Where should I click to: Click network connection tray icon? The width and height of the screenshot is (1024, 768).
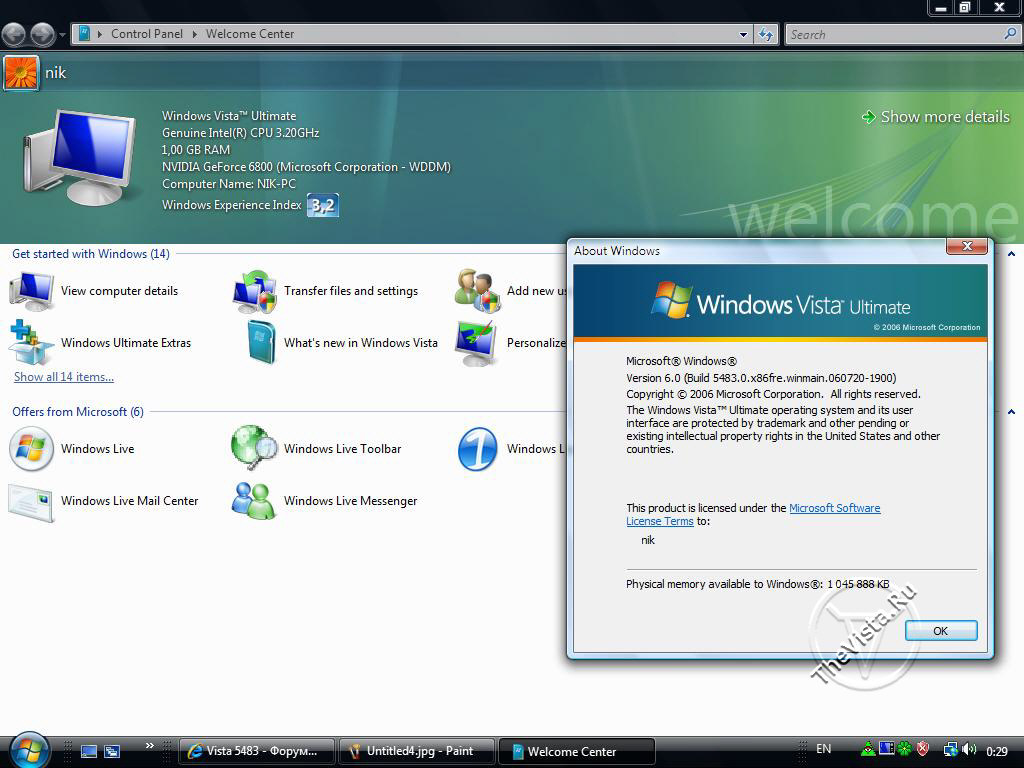point(951,750)
